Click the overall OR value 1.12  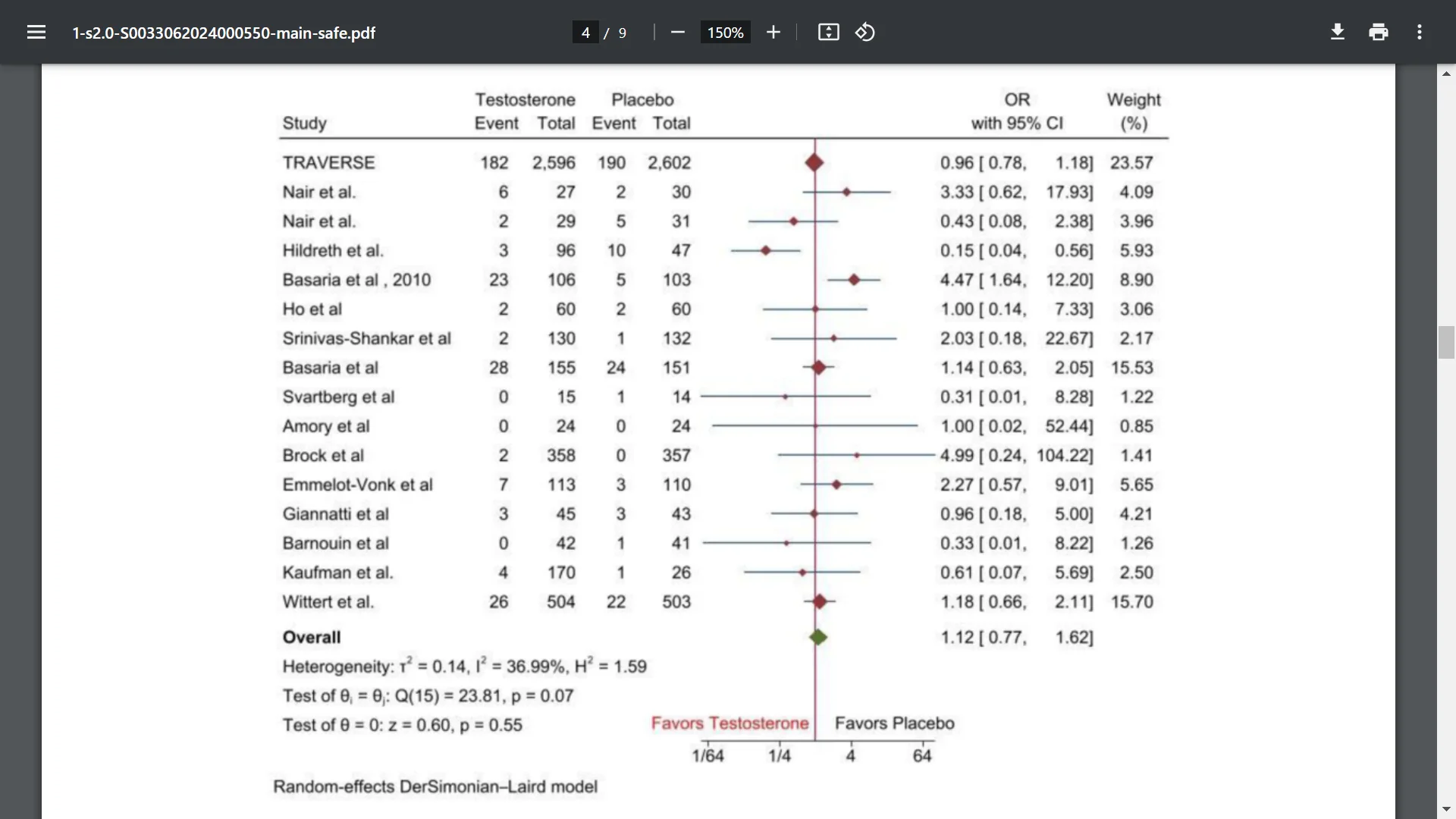click(x=957, y=638)
